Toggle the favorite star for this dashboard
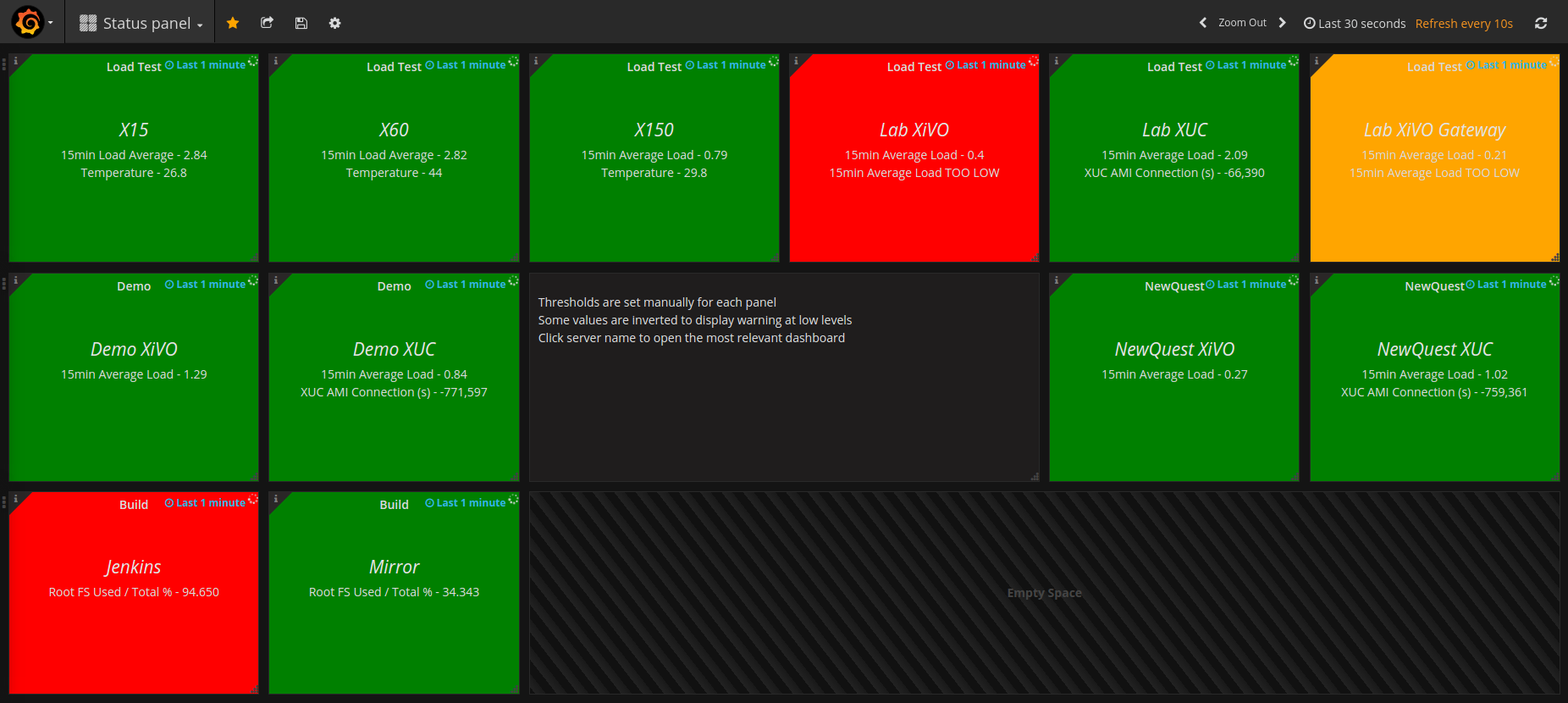The width and height of the screenshot is (1568, 703). point(233,23)
